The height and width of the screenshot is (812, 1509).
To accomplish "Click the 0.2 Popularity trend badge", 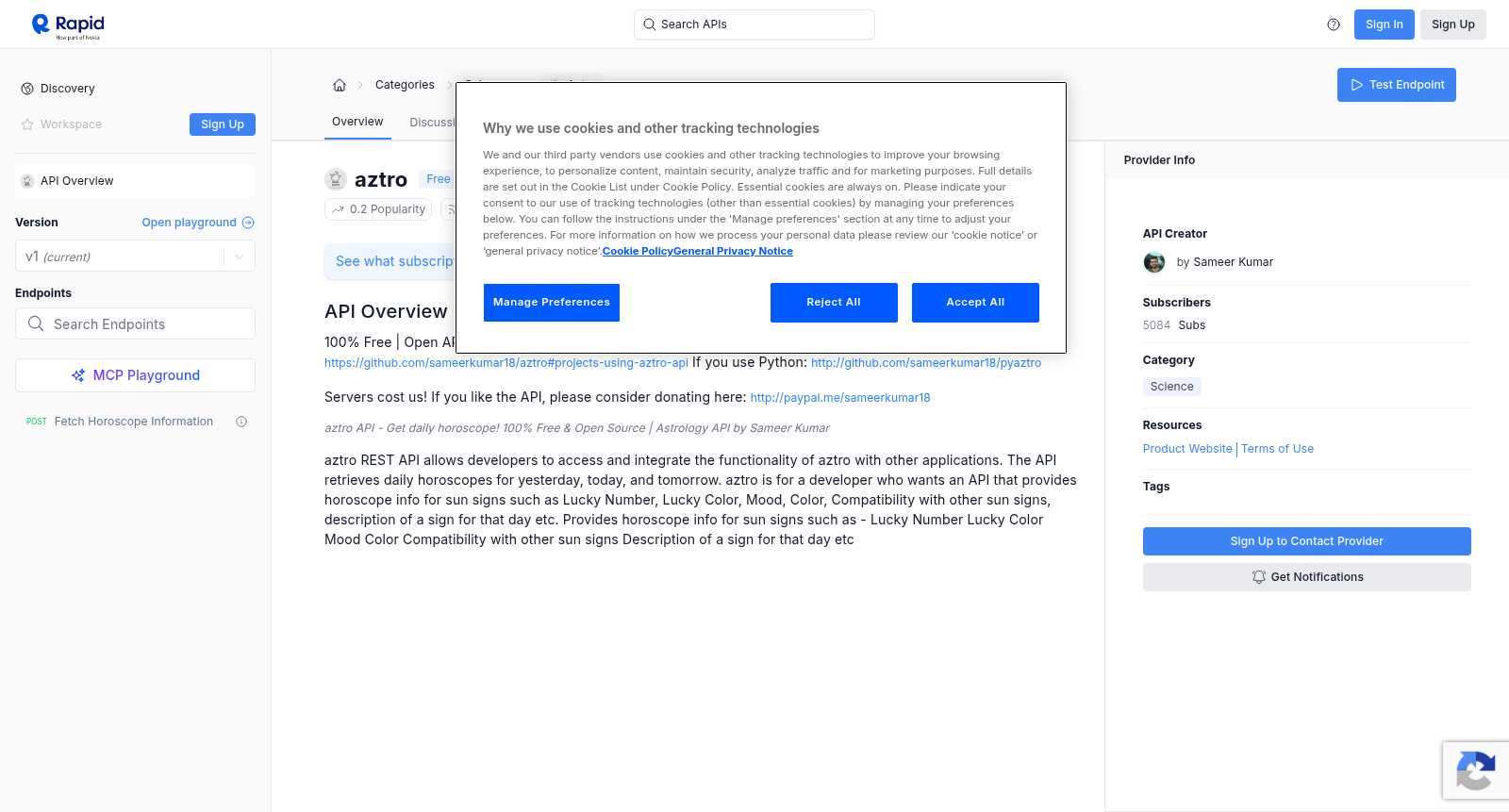I will point(378,209).
